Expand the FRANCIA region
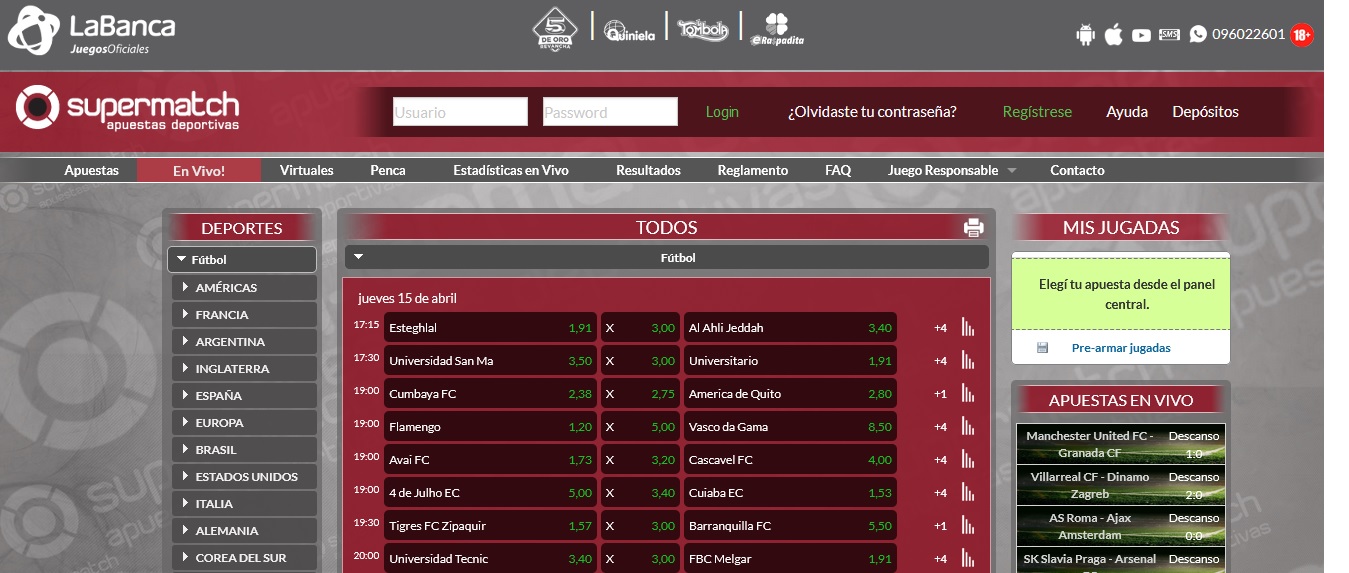 point(244,314)
